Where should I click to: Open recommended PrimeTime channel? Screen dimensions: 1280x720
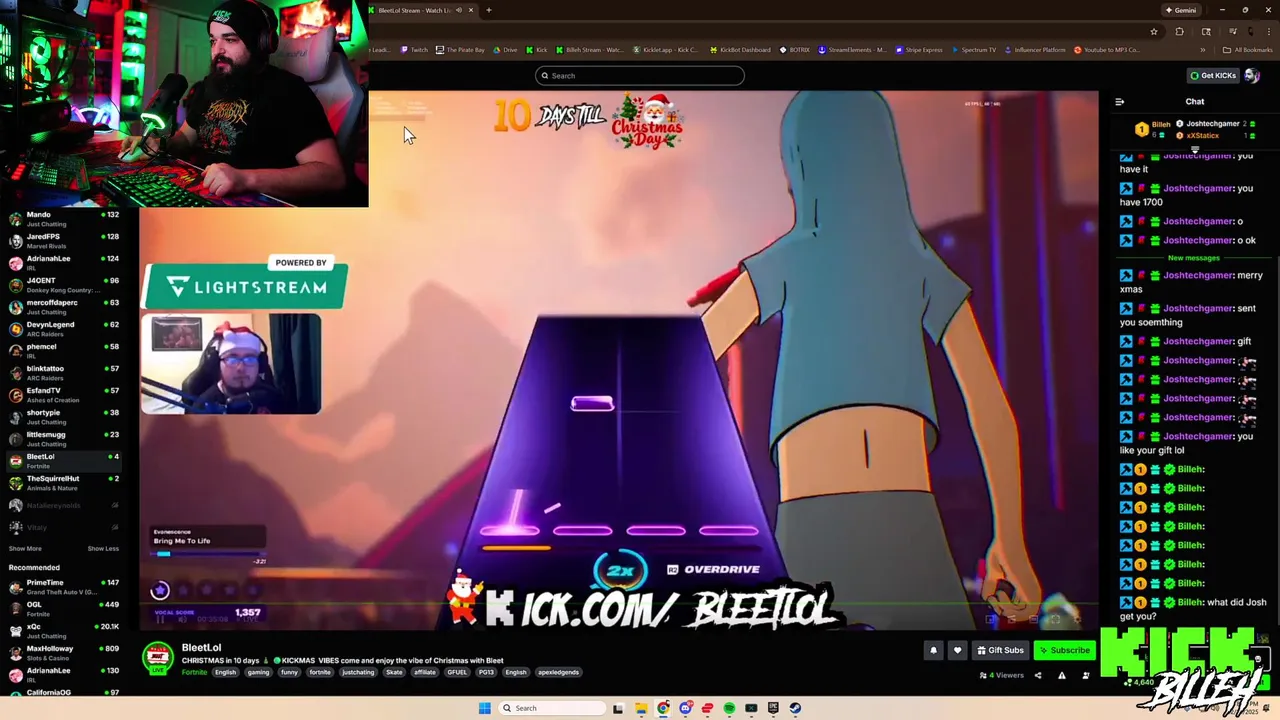pyautogui.click(x=64, y=587)
